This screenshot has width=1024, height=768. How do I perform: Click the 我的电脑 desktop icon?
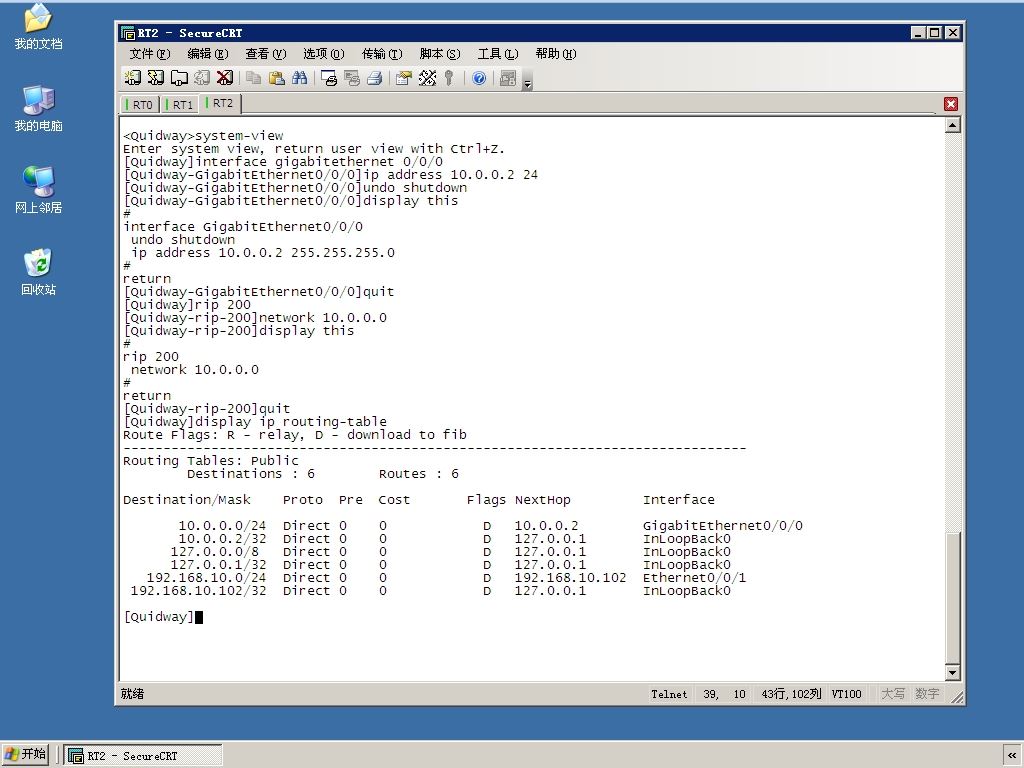pyautogui.click(x=39, y=109)
